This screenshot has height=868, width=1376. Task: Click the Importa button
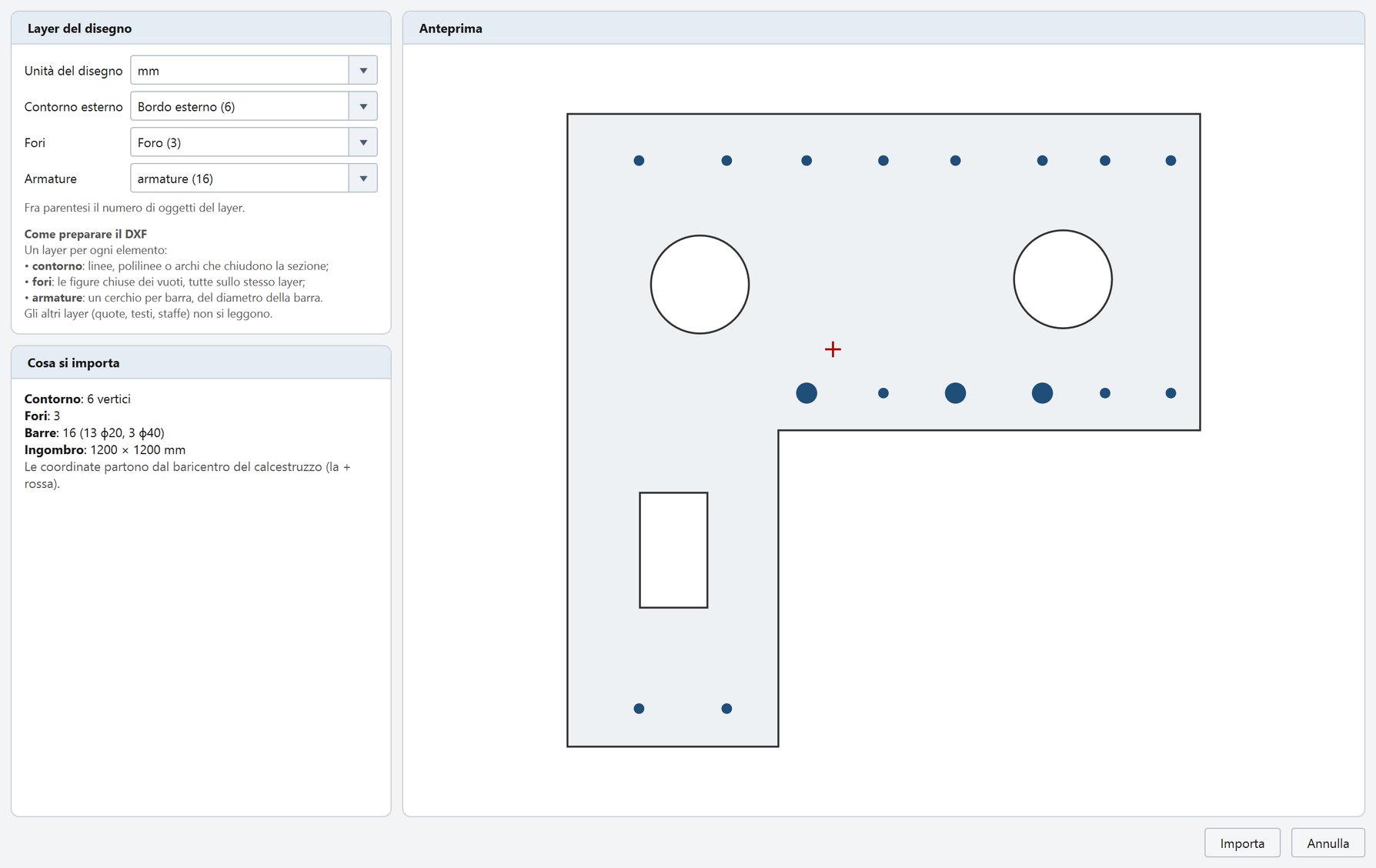(1242, 843)
